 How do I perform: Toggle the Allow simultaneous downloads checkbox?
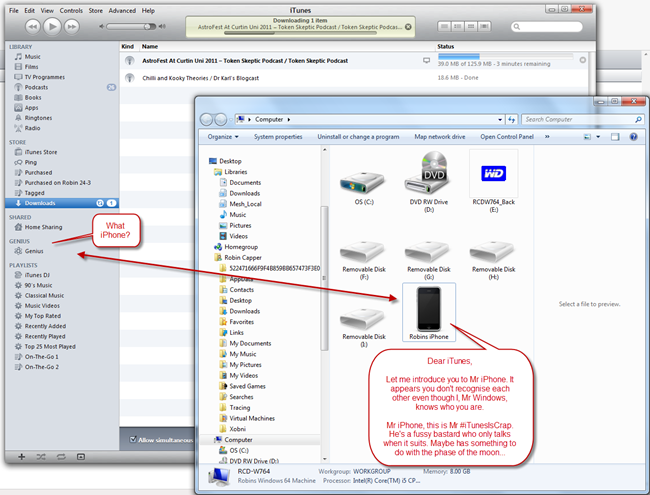[x=135, y=439]
